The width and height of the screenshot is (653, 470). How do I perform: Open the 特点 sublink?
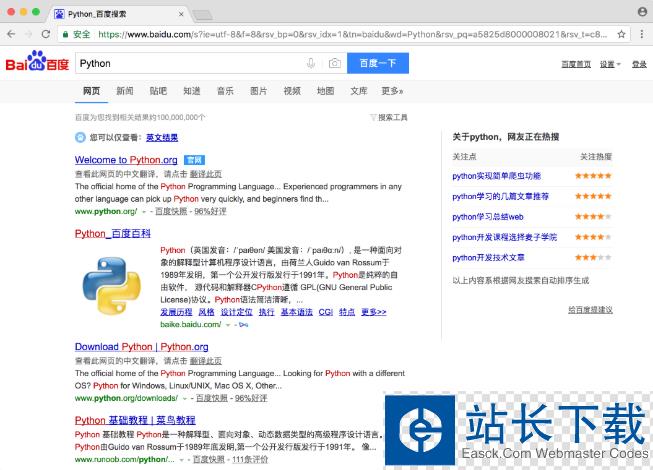pyautogui.click(x=347, y=312)
